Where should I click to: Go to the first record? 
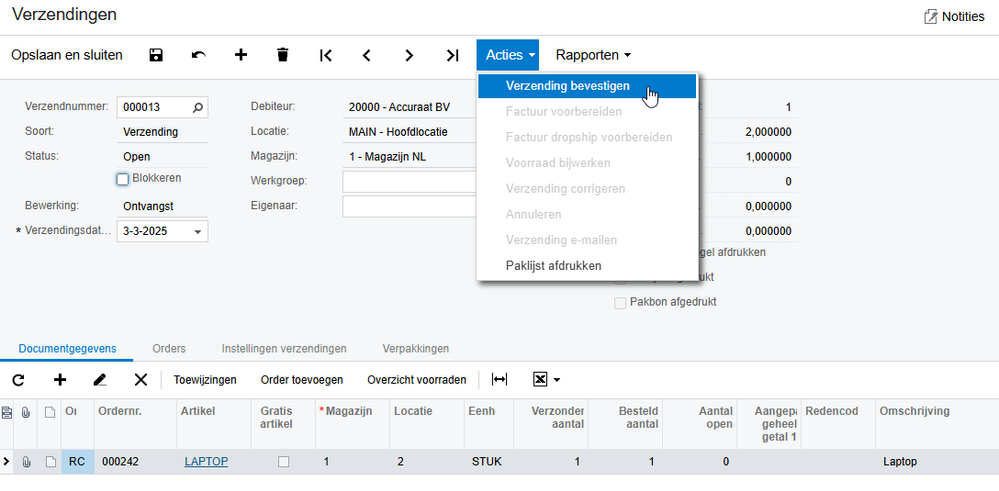(326, 55)
